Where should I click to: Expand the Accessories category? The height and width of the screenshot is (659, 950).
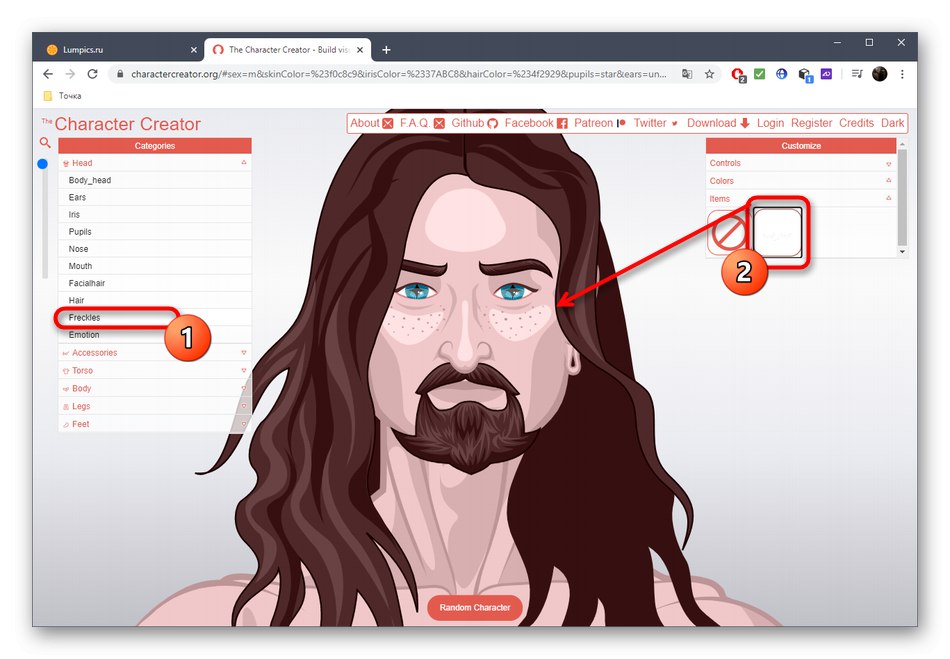(x=154, y=353)
